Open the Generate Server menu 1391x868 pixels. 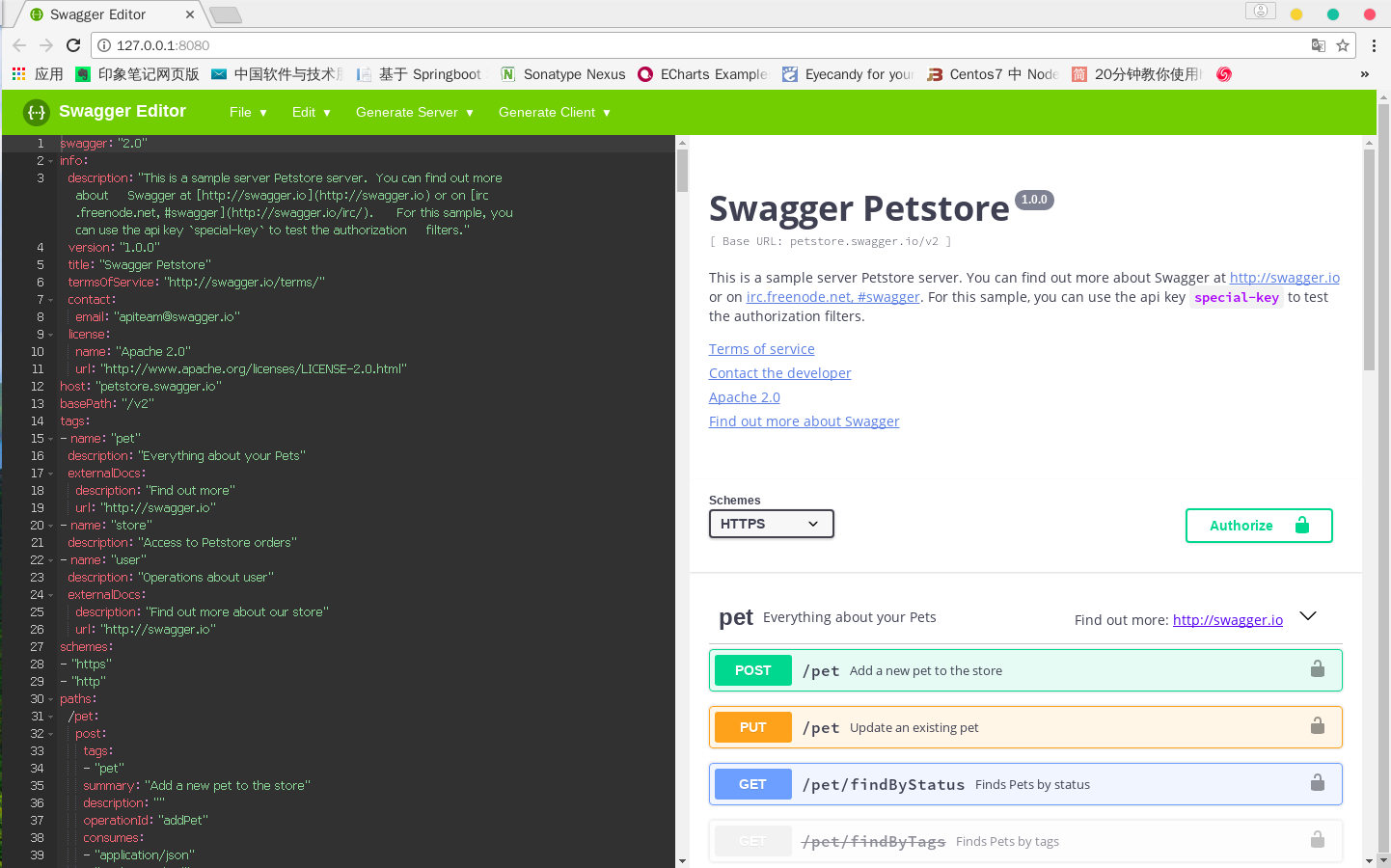[x=415, y=112]
